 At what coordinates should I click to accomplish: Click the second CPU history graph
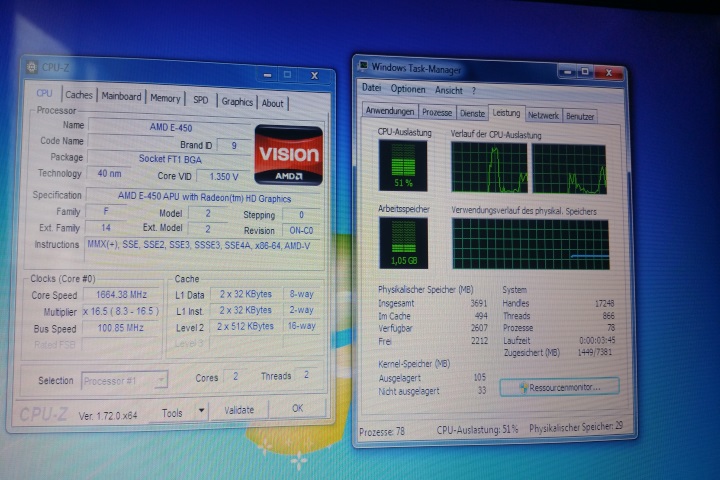coord(569,169)
